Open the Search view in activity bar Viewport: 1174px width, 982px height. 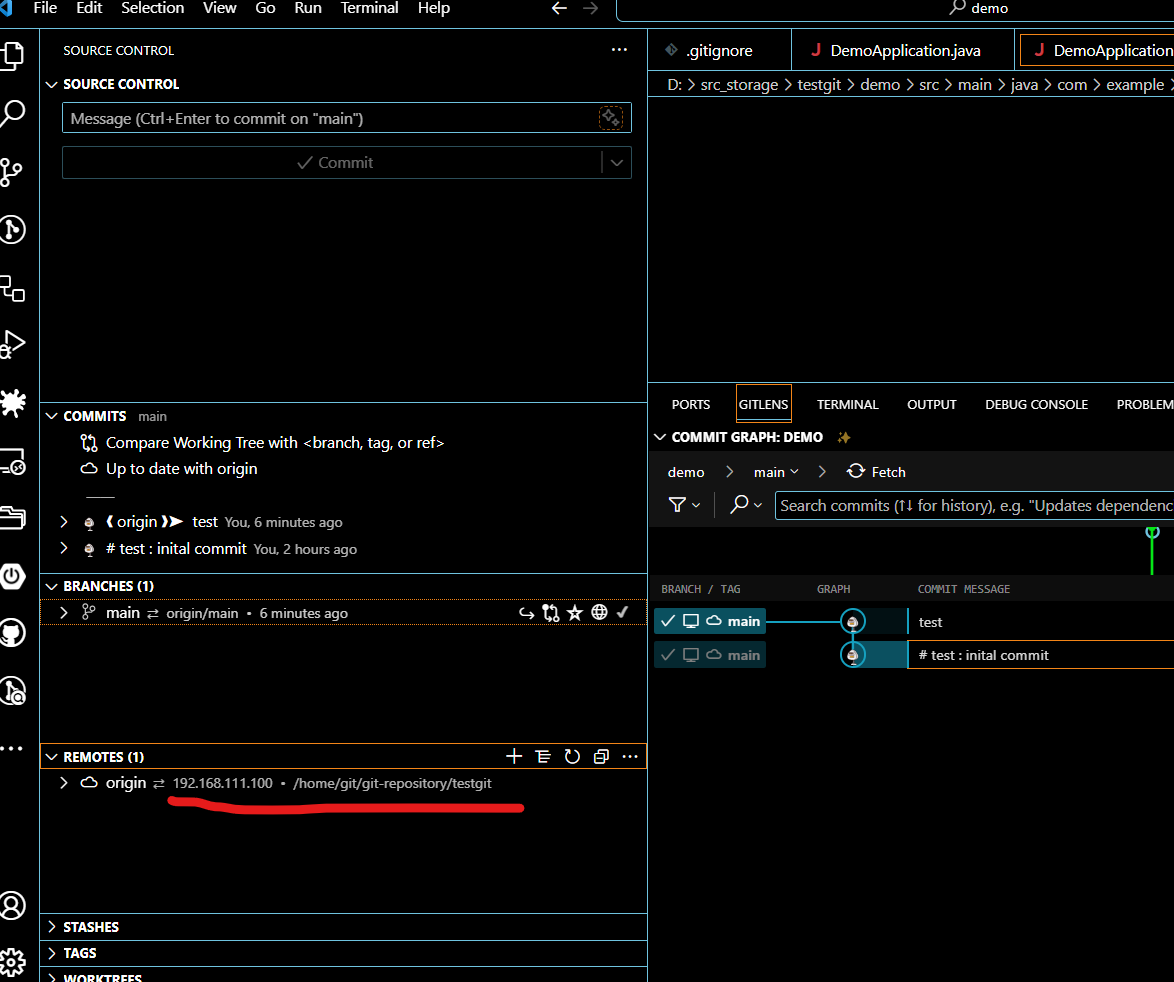(13, 114)
